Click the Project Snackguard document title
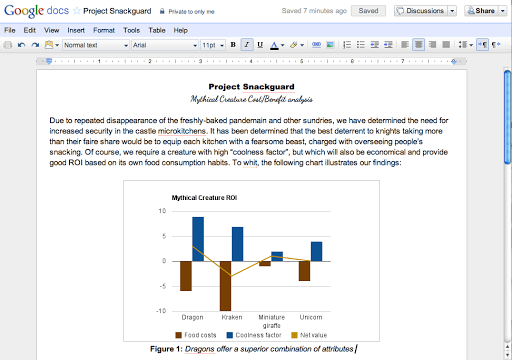Image resolution: width=512 pixels, height=360 pixels. click(117, 11)
